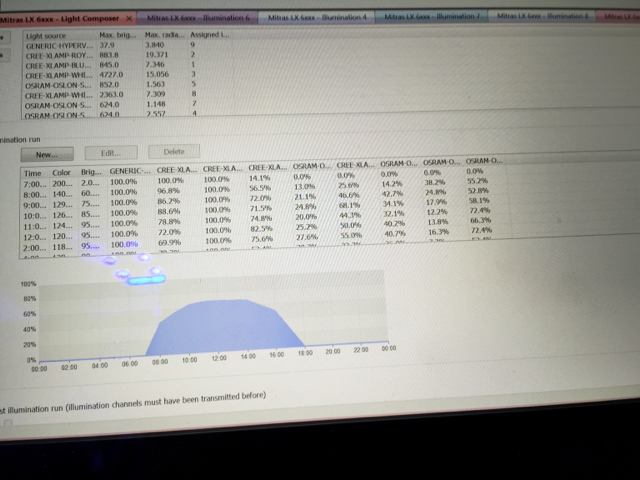
Task: Select the GENERIC-HYPERV light source row
Action: tap(60, 46)
